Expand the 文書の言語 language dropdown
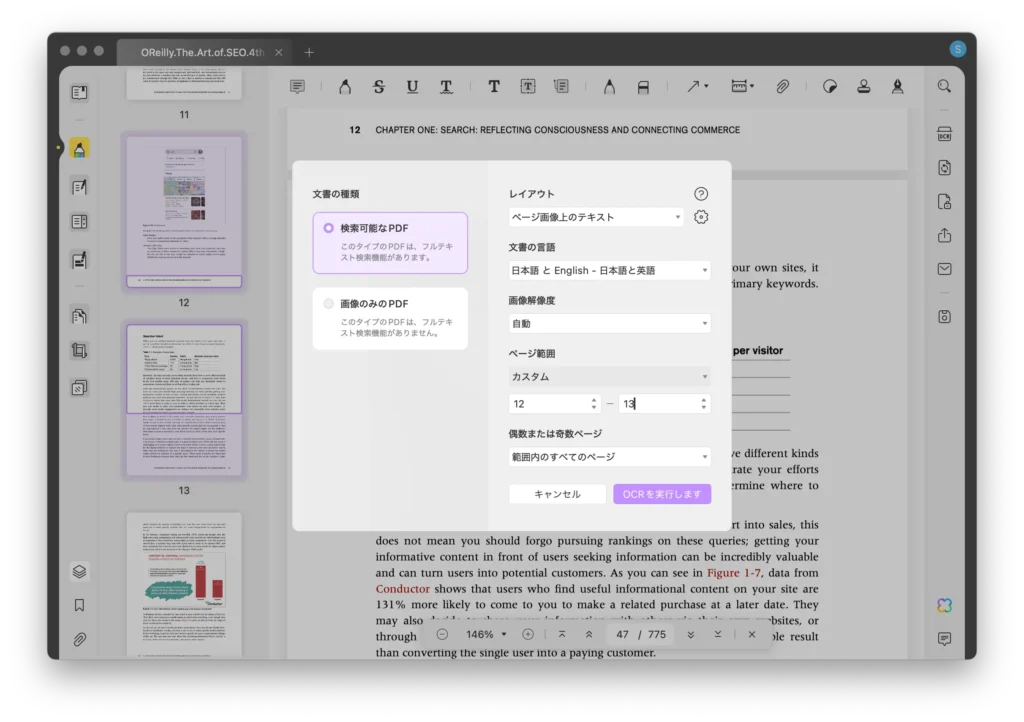The image size is (1024, 722). [609, 270]
